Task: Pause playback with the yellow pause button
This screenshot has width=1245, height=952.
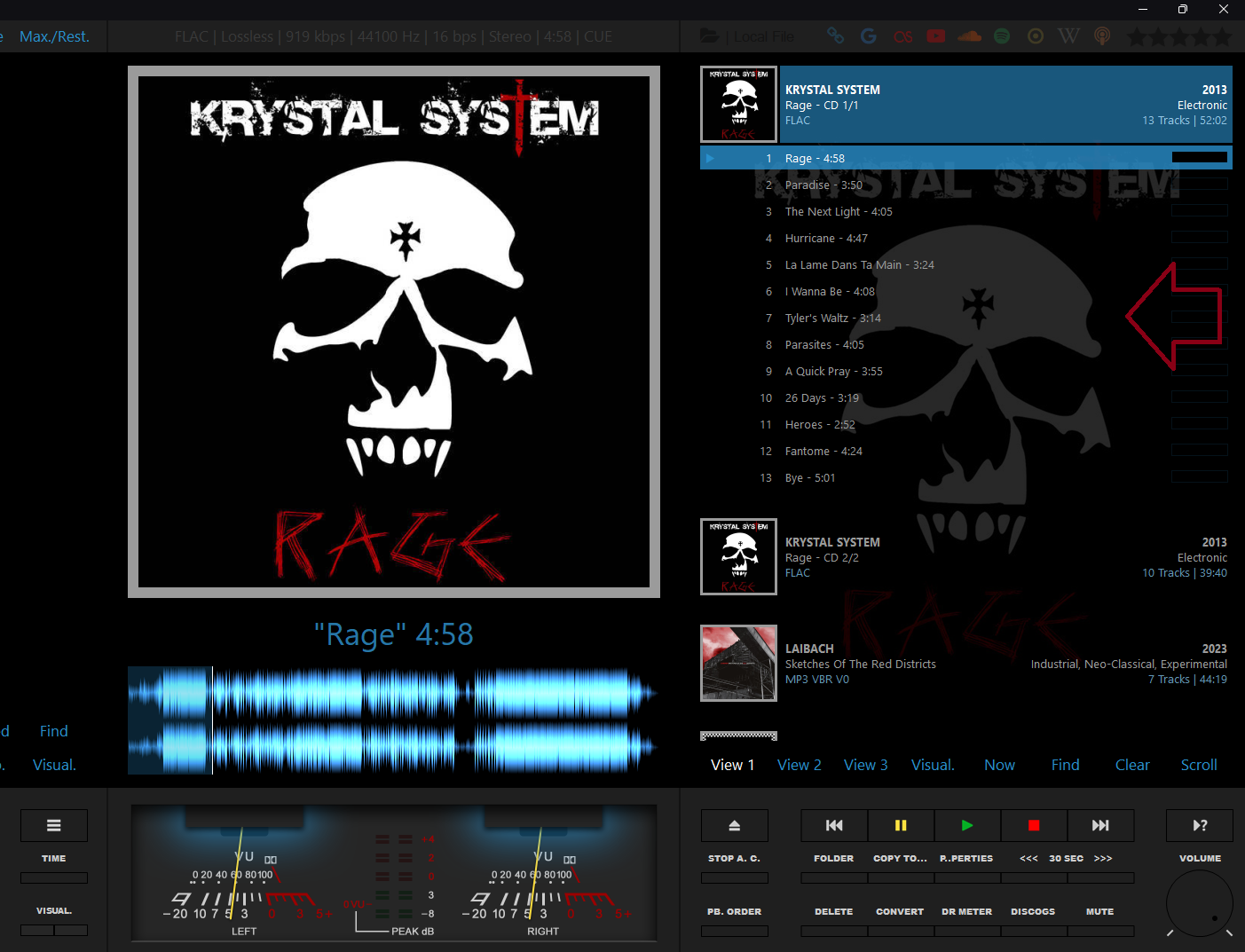Action: pos(901,825)
